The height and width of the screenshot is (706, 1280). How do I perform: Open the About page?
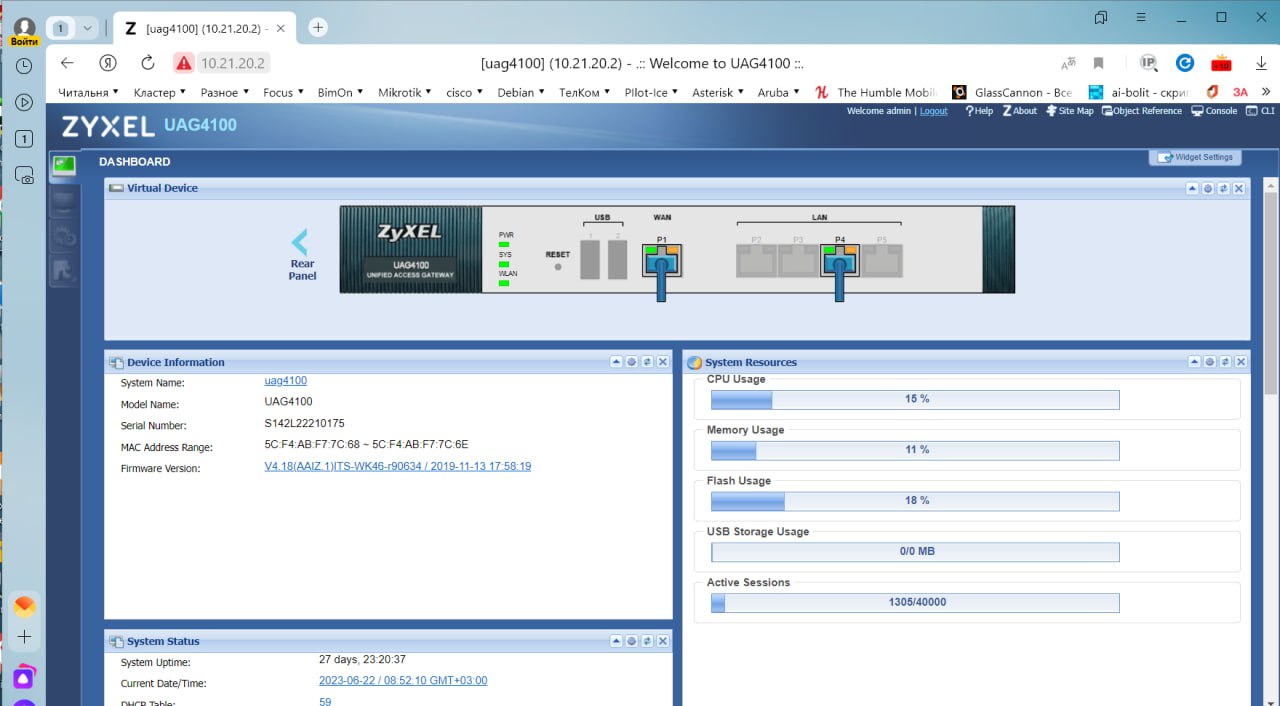pos(1020,111)
